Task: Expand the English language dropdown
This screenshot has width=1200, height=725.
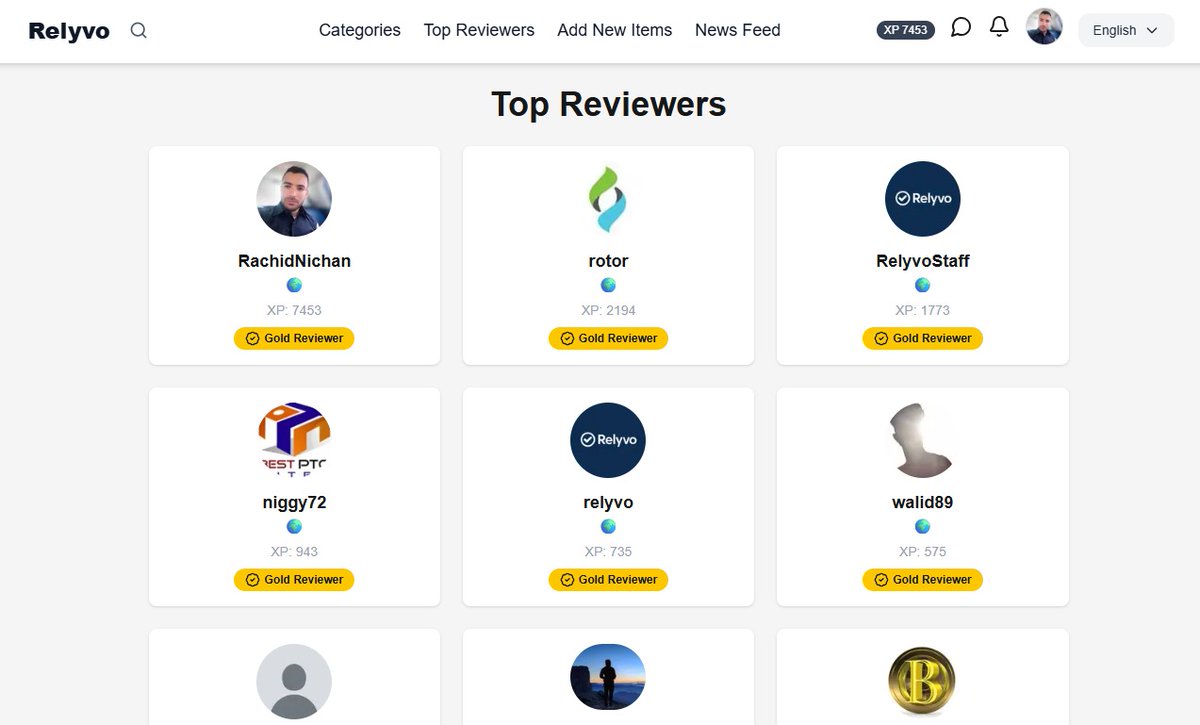Action: 1126,30
